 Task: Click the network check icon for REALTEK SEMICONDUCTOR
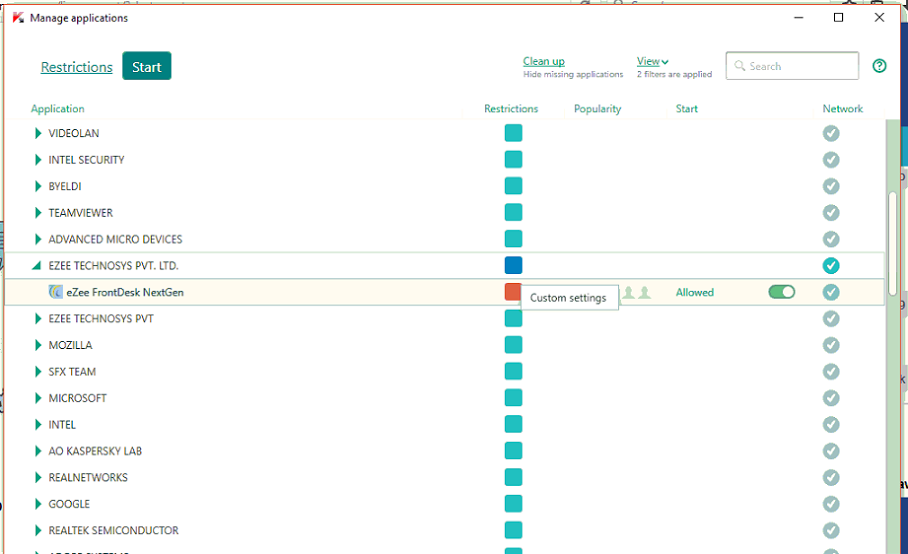pyautogui.click(x=831, y=530)
